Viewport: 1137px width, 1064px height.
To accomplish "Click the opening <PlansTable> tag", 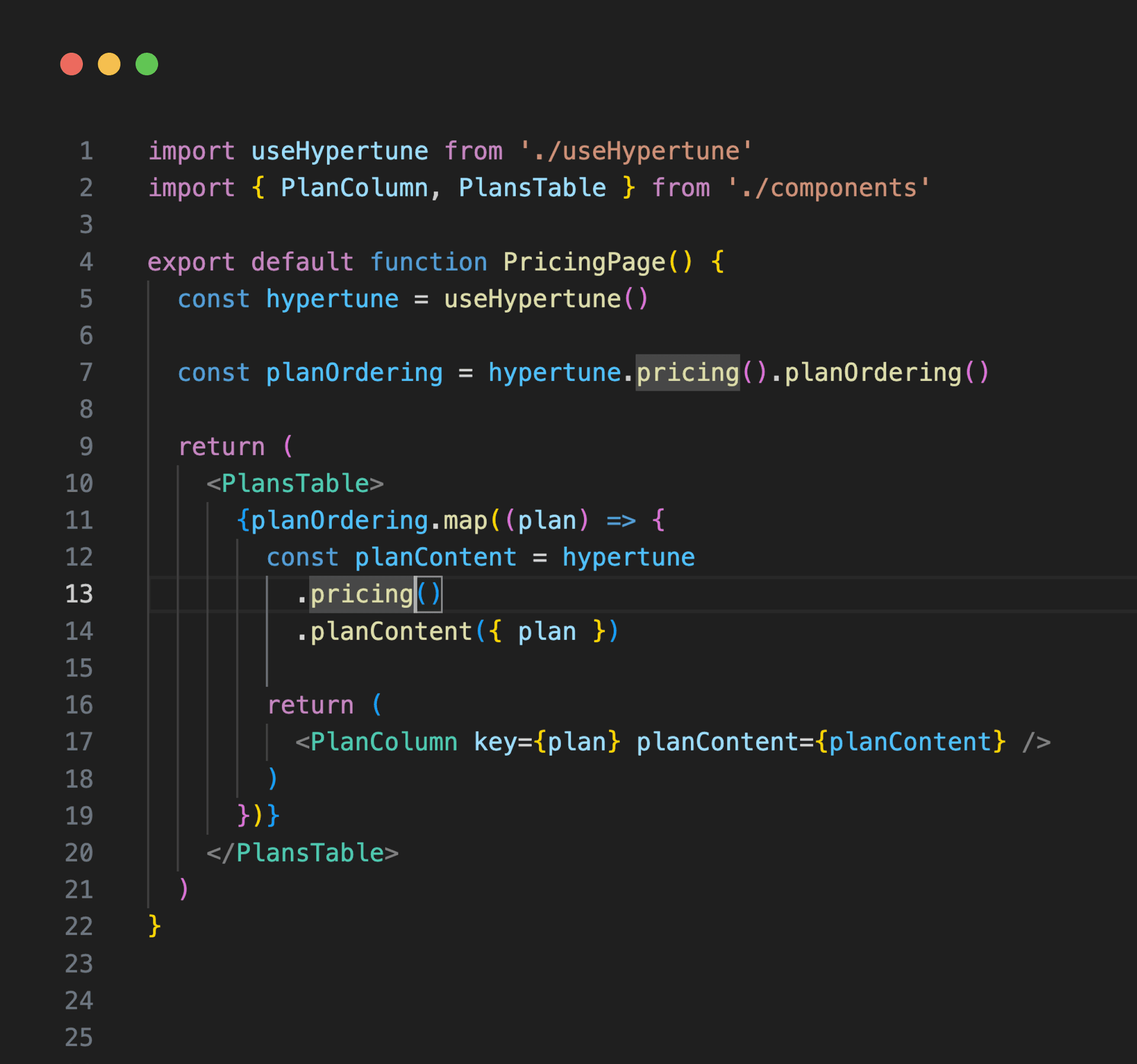I will (295, 483).
